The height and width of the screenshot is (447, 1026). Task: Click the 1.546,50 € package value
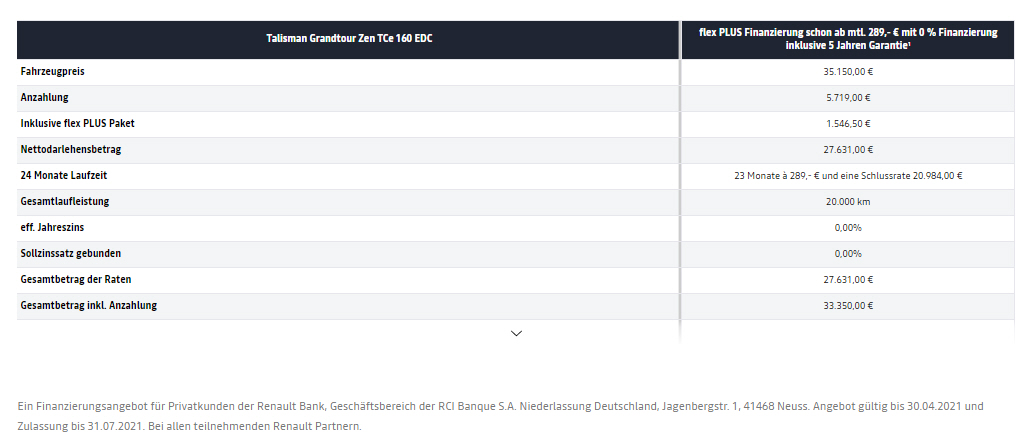click(847, 124)
